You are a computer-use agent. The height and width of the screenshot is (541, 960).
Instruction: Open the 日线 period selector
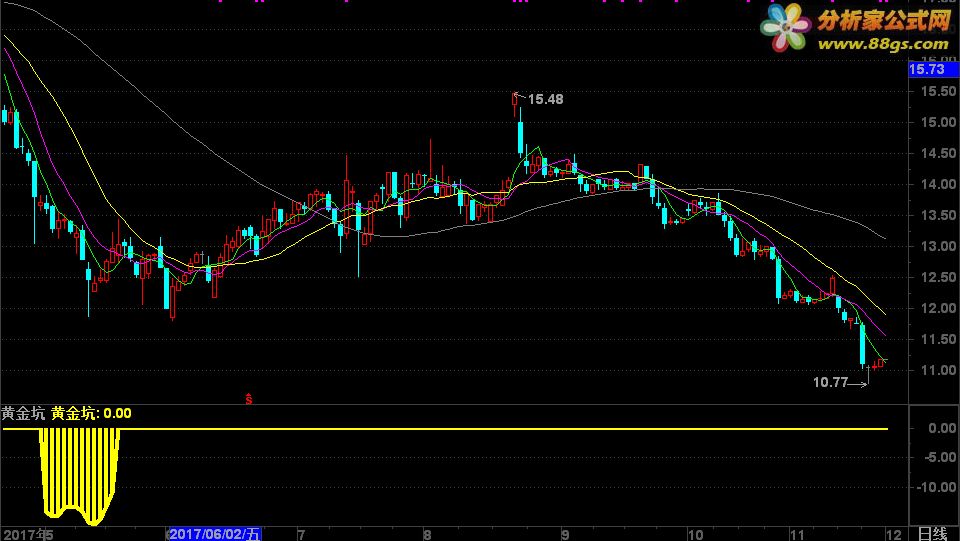tap(932, 534)
